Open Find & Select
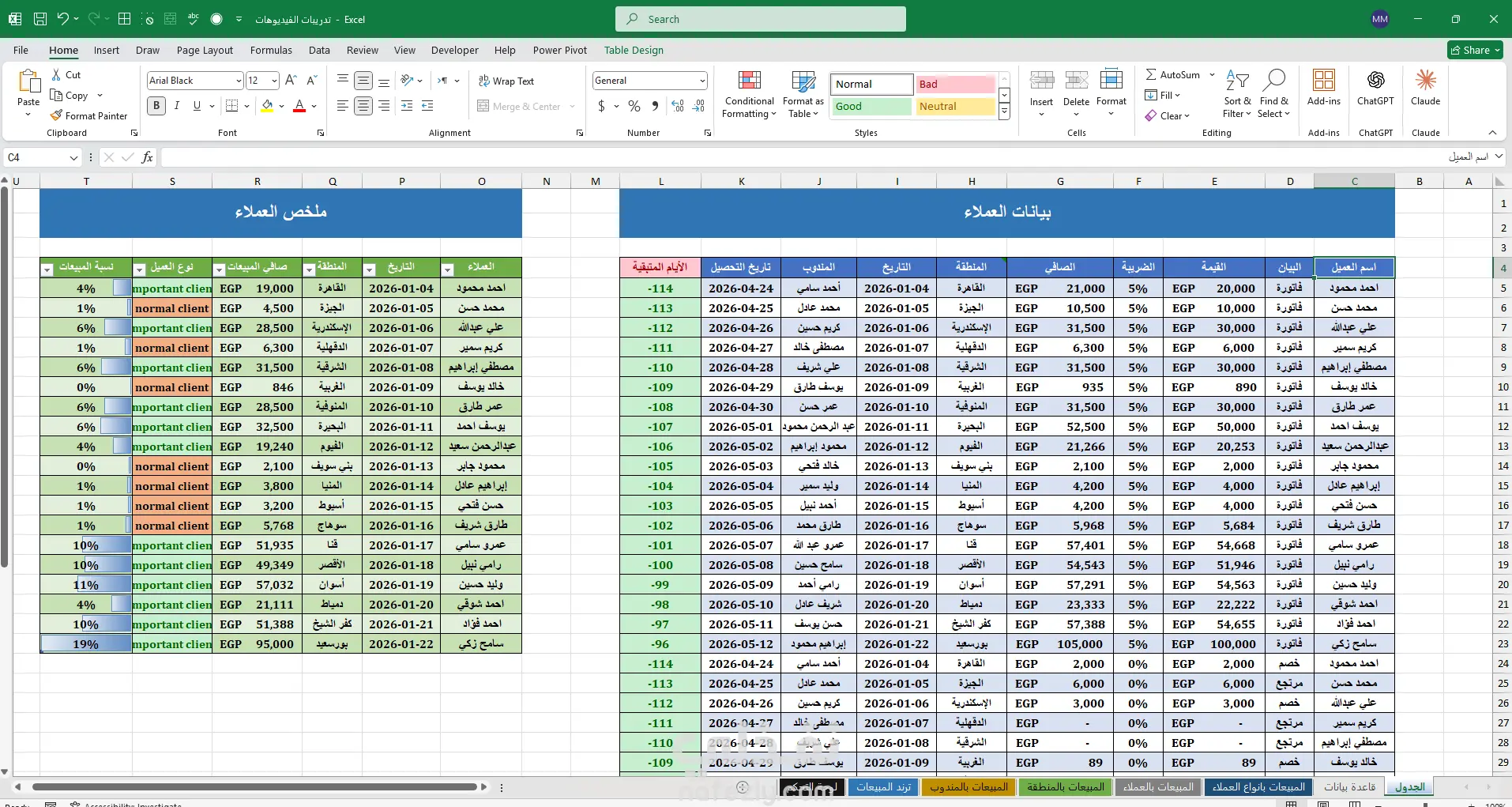The width and height of the screenshot is (1512, 807). tap(1273, 94)
